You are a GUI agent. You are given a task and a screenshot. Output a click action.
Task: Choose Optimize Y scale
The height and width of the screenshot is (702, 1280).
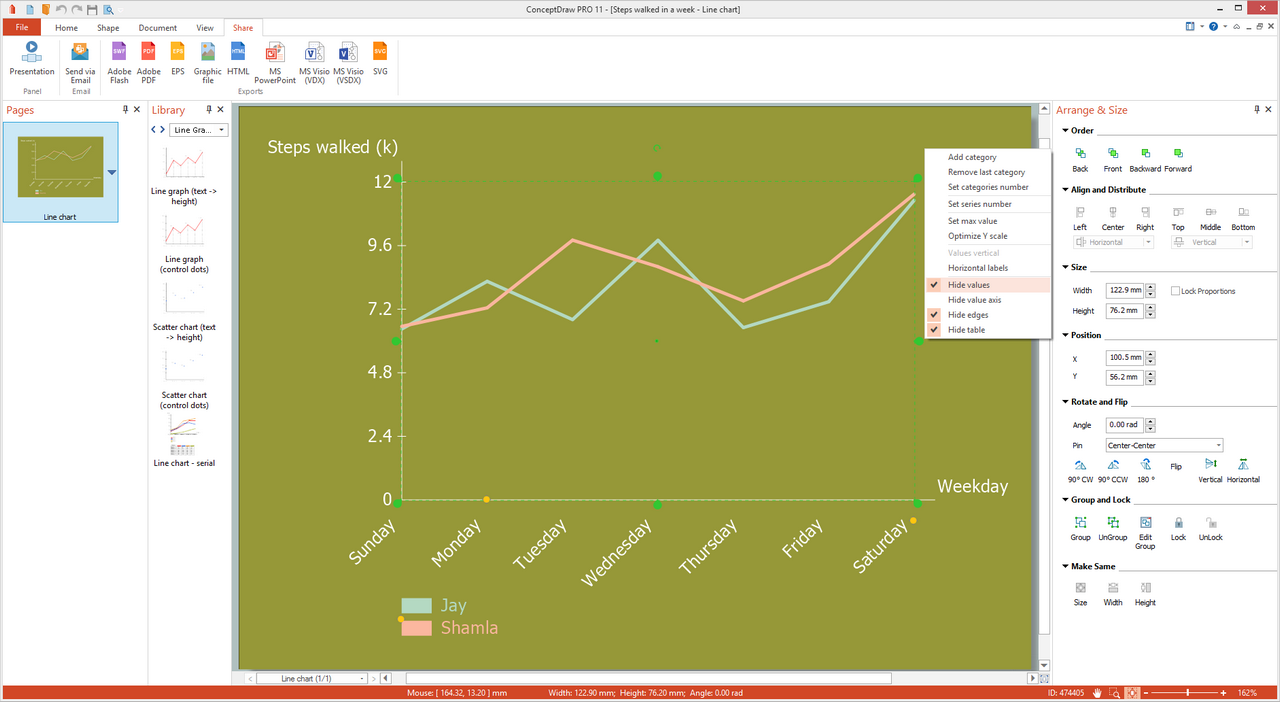[988, 236]
